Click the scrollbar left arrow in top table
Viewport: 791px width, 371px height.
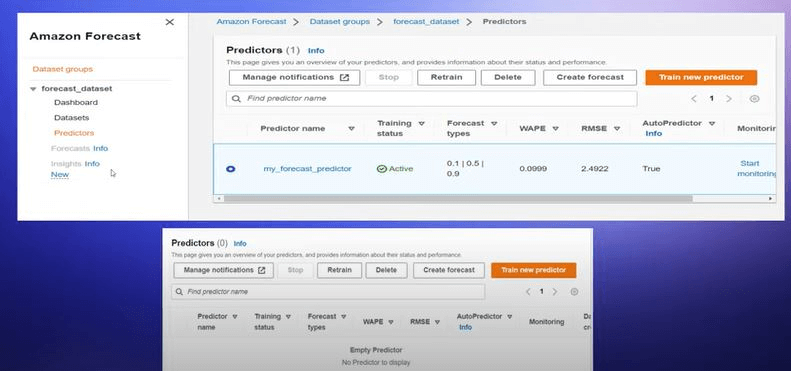click(x=218, y=199)
